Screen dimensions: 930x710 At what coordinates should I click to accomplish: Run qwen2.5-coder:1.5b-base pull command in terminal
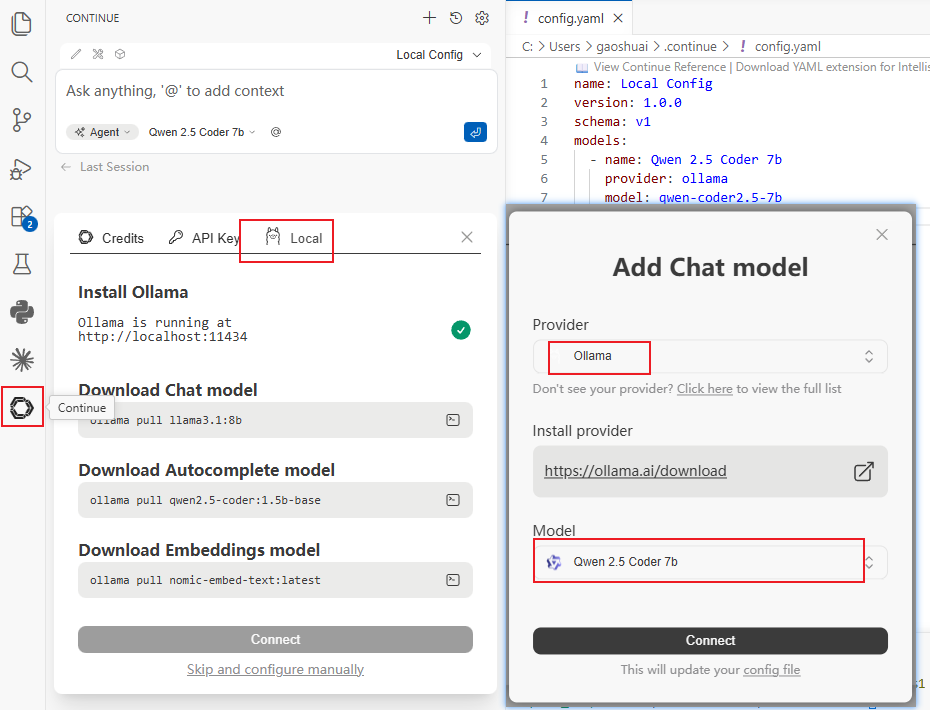click(453, 500)
